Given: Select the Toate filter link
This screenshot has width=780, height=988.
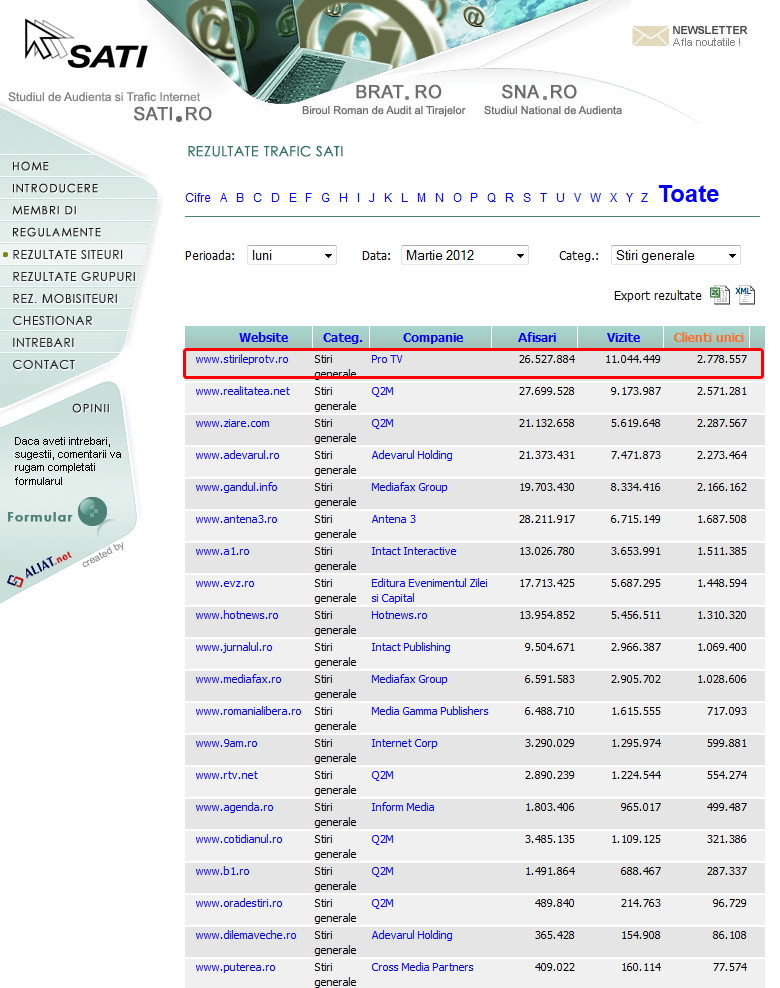Looking at the screenshot, I should [688, 194].
